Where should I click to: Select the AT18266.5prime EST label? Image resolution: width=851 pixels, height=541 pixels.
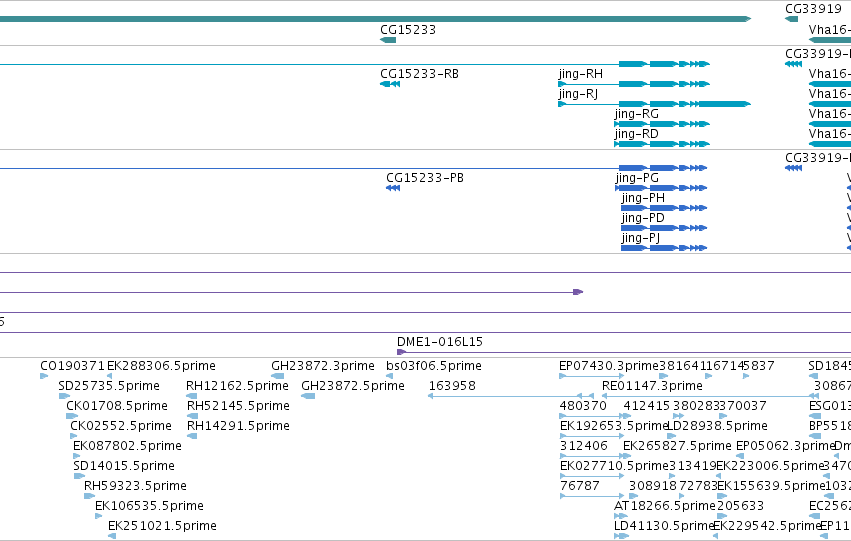665,506
